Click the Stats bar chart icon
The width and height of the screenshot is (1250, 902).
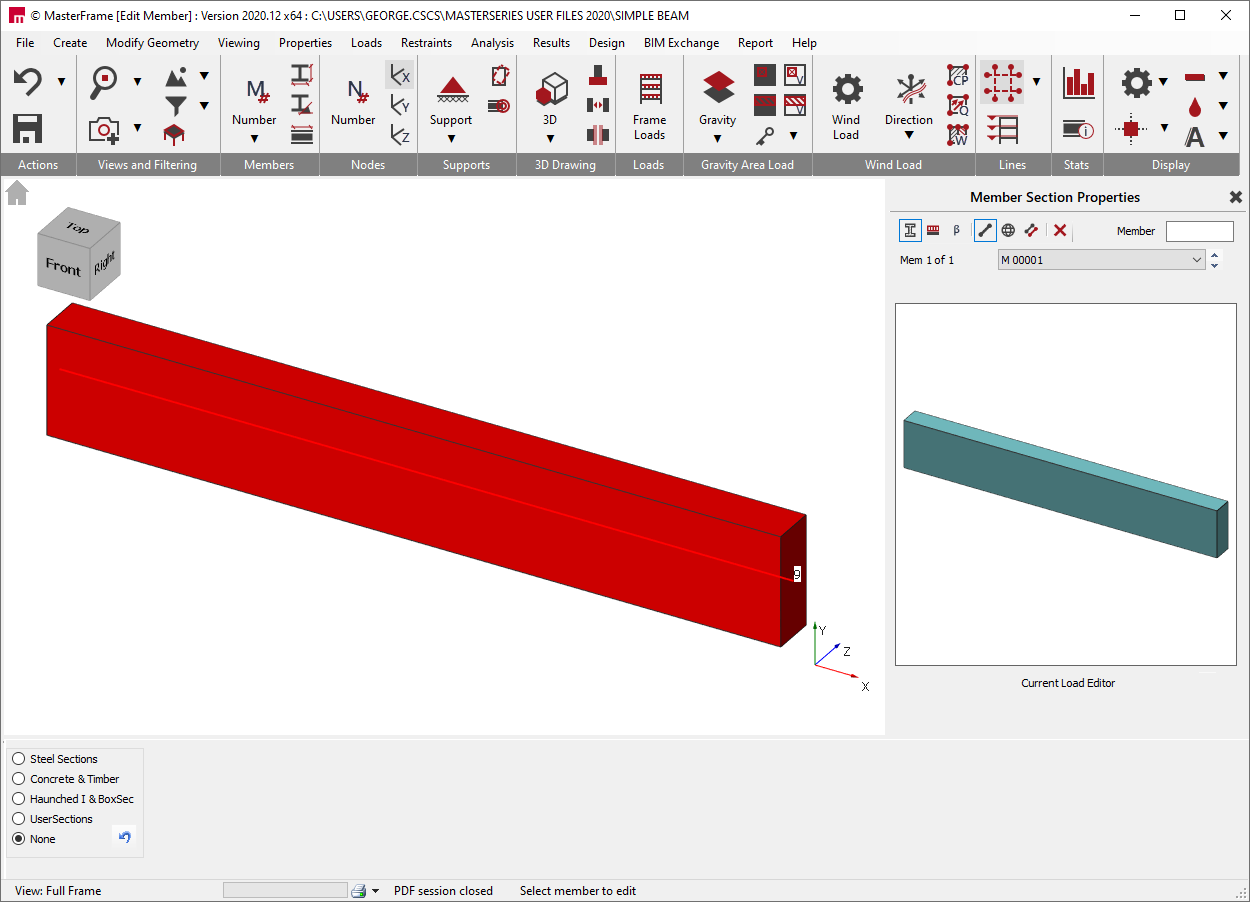click(x=1079, y=83)
